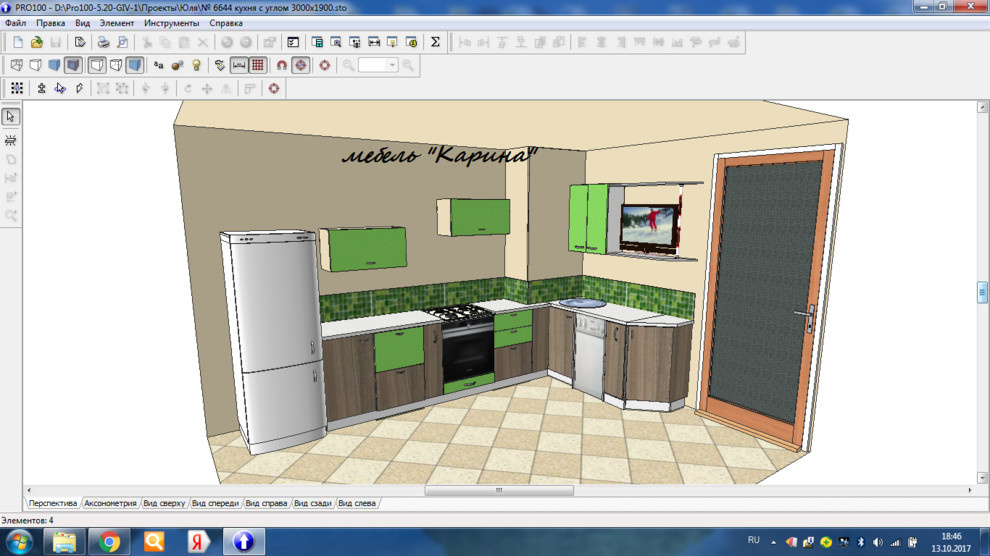Open a project with the folder icon

point(36,42)
